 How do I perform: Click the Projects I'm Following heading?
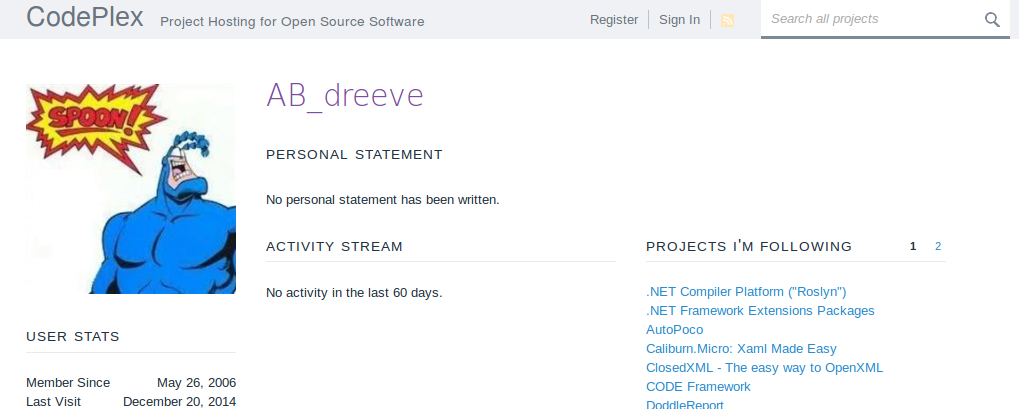click(x=749, y=246)
